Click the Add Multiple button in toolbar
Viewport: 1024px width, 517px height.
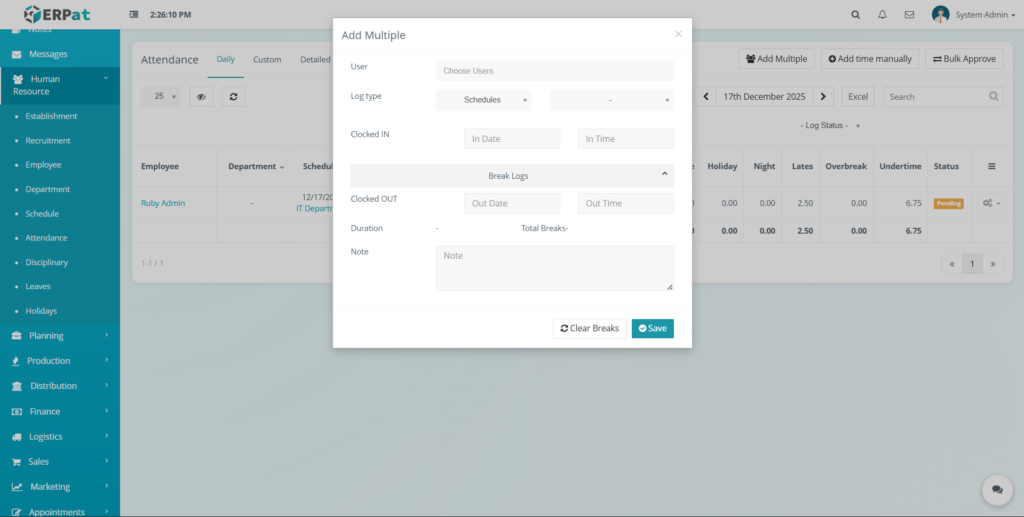pos(776,59)
